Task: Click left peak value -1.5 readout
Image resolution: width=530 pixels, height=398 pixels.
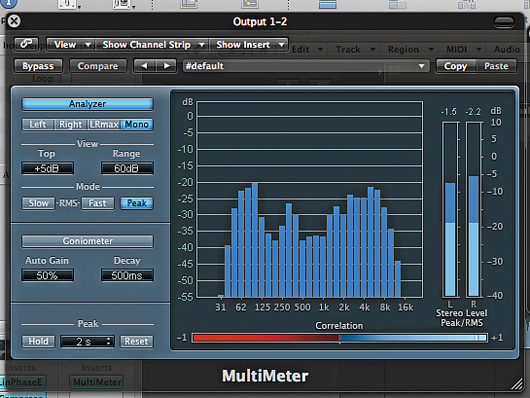Action: (449, 112)
